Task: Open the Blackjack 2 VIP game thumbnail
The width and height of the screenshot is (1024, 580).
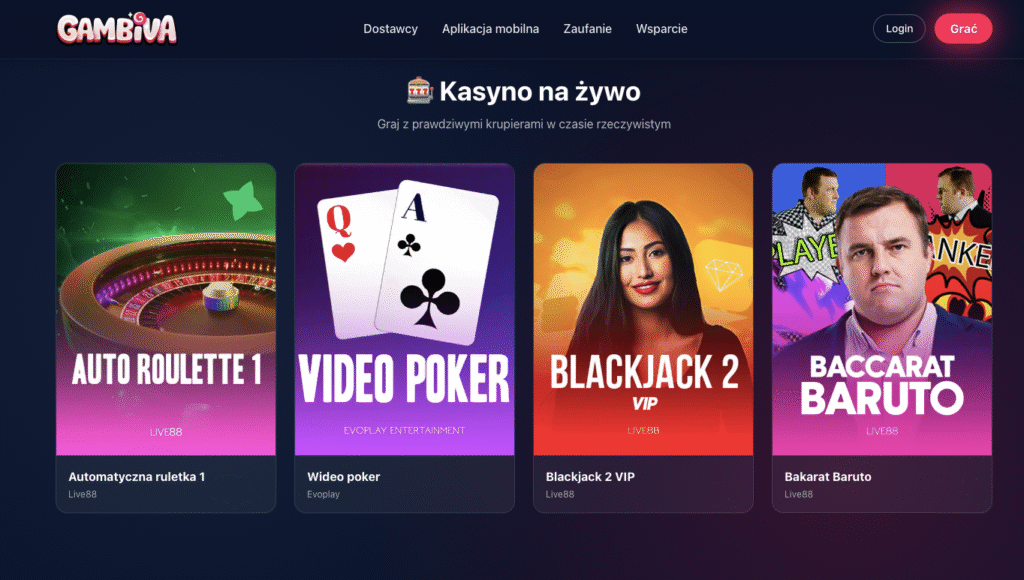Action: pyautogui.click(x=643, y=309)
